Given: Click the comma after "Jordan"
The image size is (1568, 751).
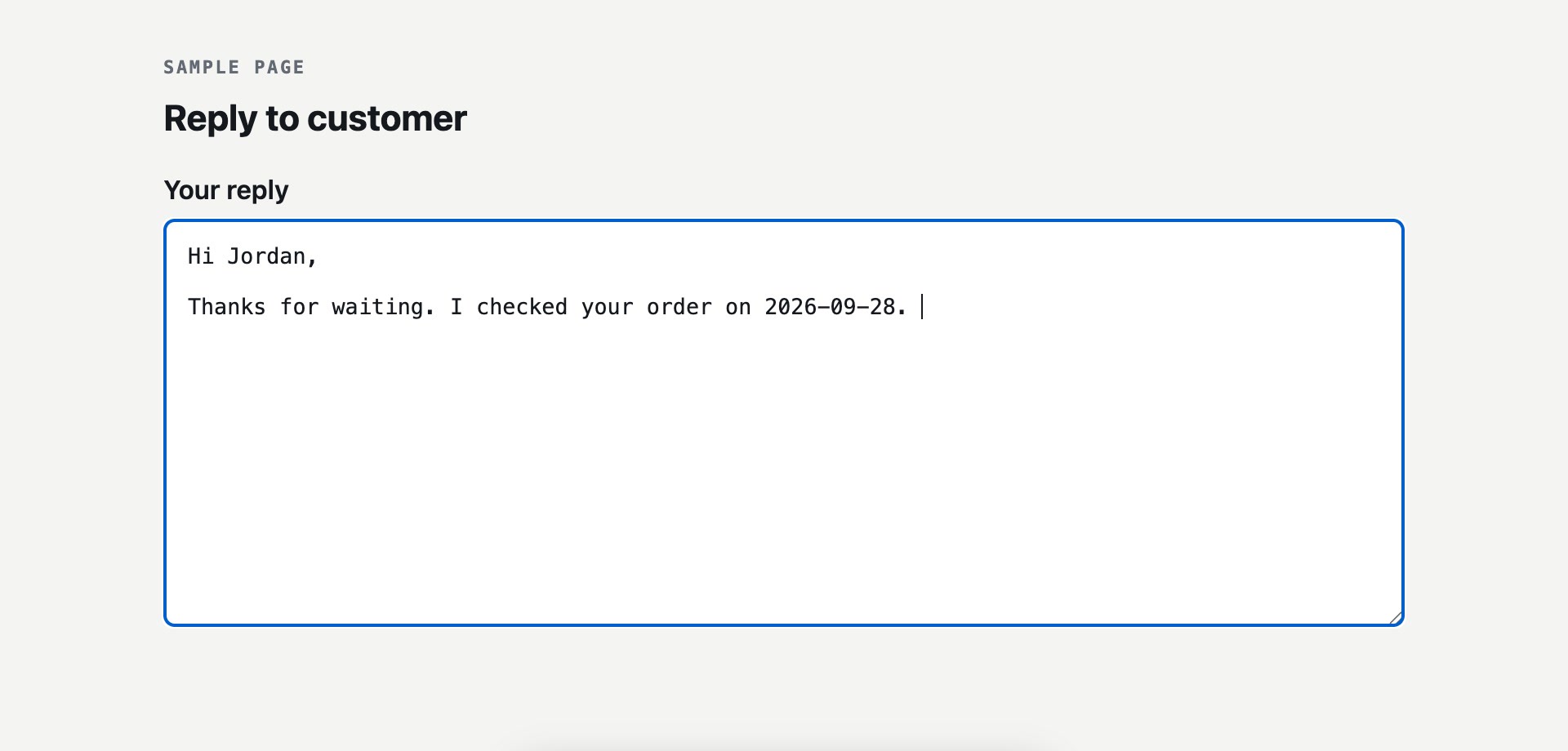Looking at the screenshot, I should click(x=312, y=260).
